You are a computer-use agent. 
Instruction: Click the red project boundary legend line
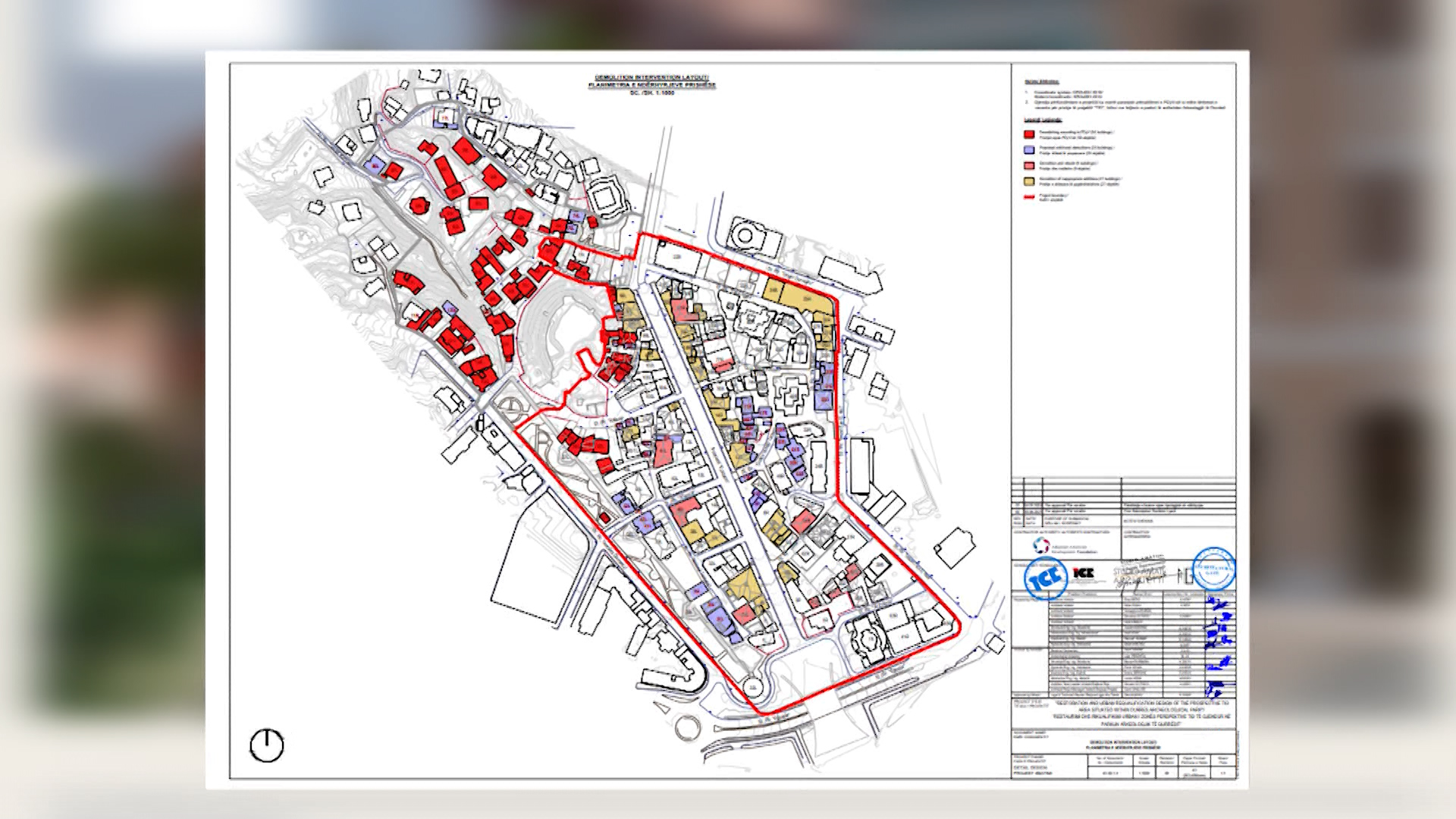(x=1029, y=197)
